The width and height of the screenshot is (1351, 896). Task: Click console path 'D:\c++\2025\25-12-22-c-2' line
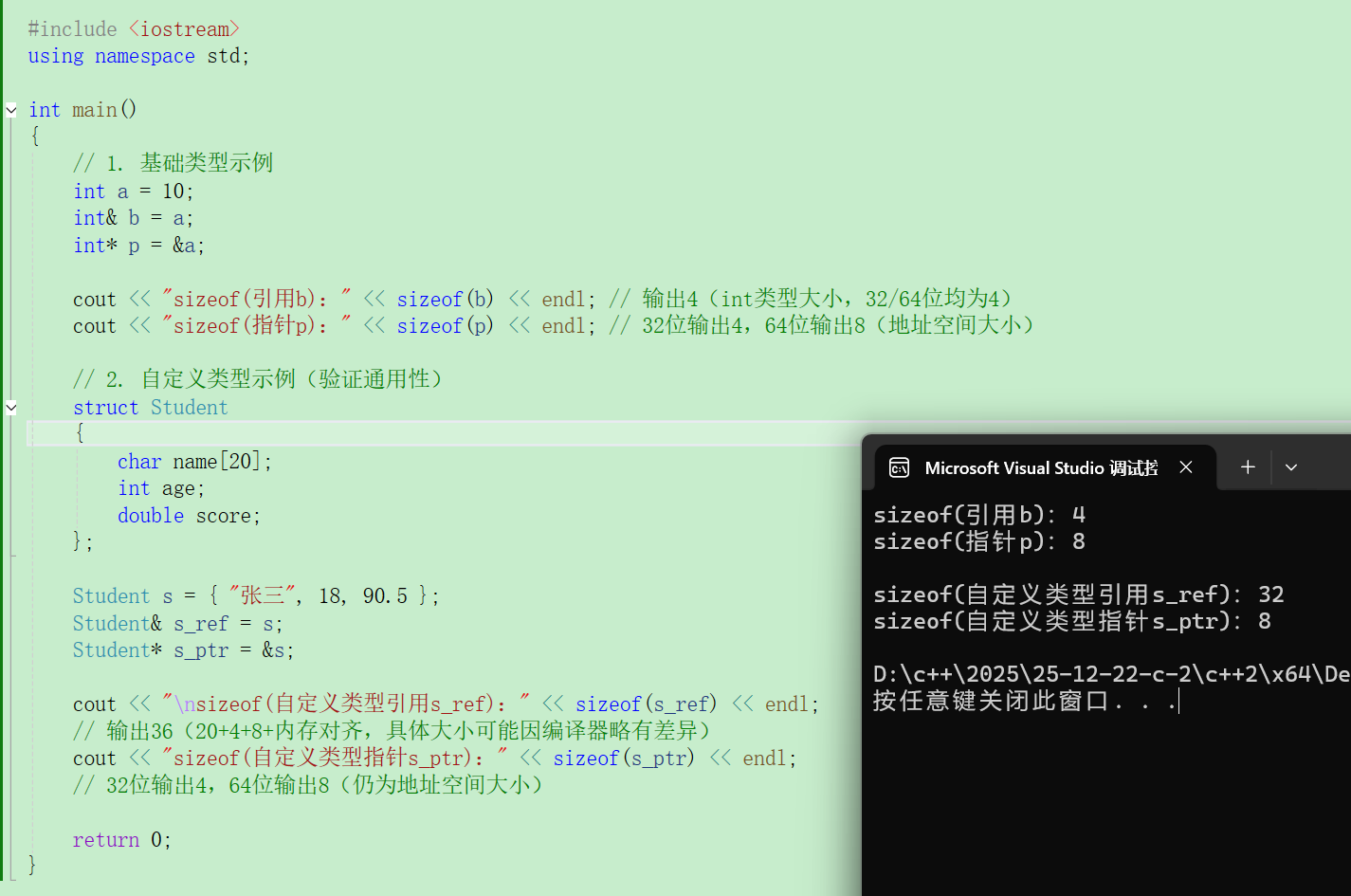click(1111, 674)
